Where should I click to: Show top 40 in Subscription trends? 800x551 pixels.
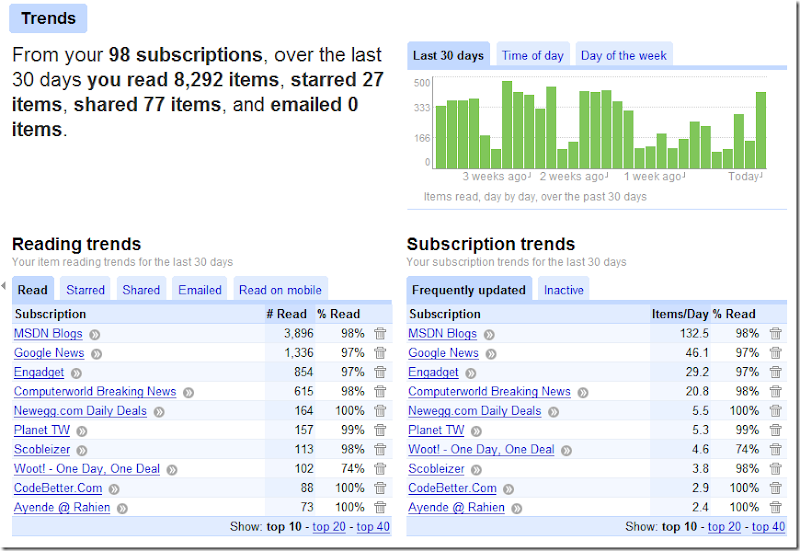pyautogui.click(x=768, y=527)
